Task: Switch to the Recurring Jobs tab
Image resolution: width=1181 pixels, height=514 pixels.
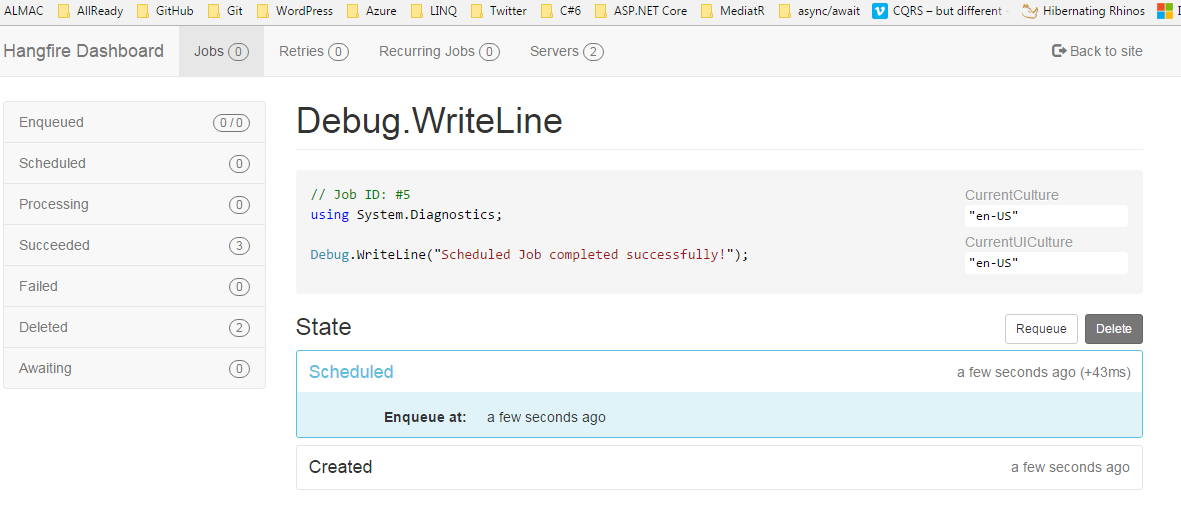Action: [x=440, y=51]
